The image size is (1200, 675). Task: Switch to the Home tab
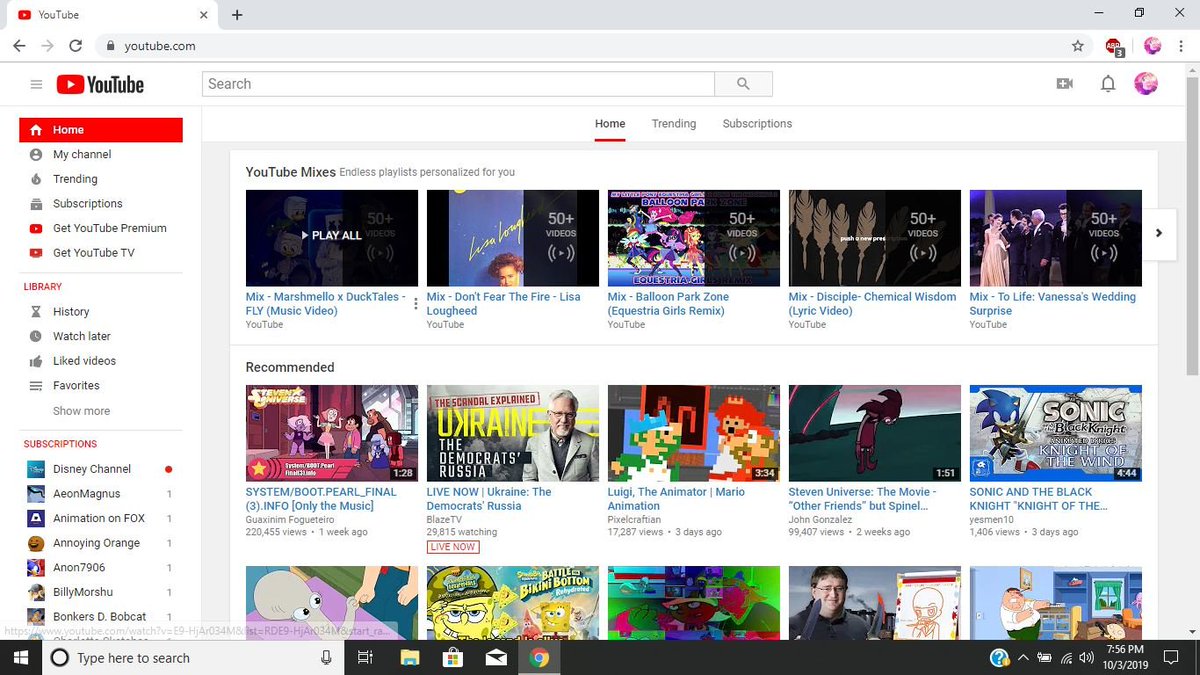pos(610,124)
